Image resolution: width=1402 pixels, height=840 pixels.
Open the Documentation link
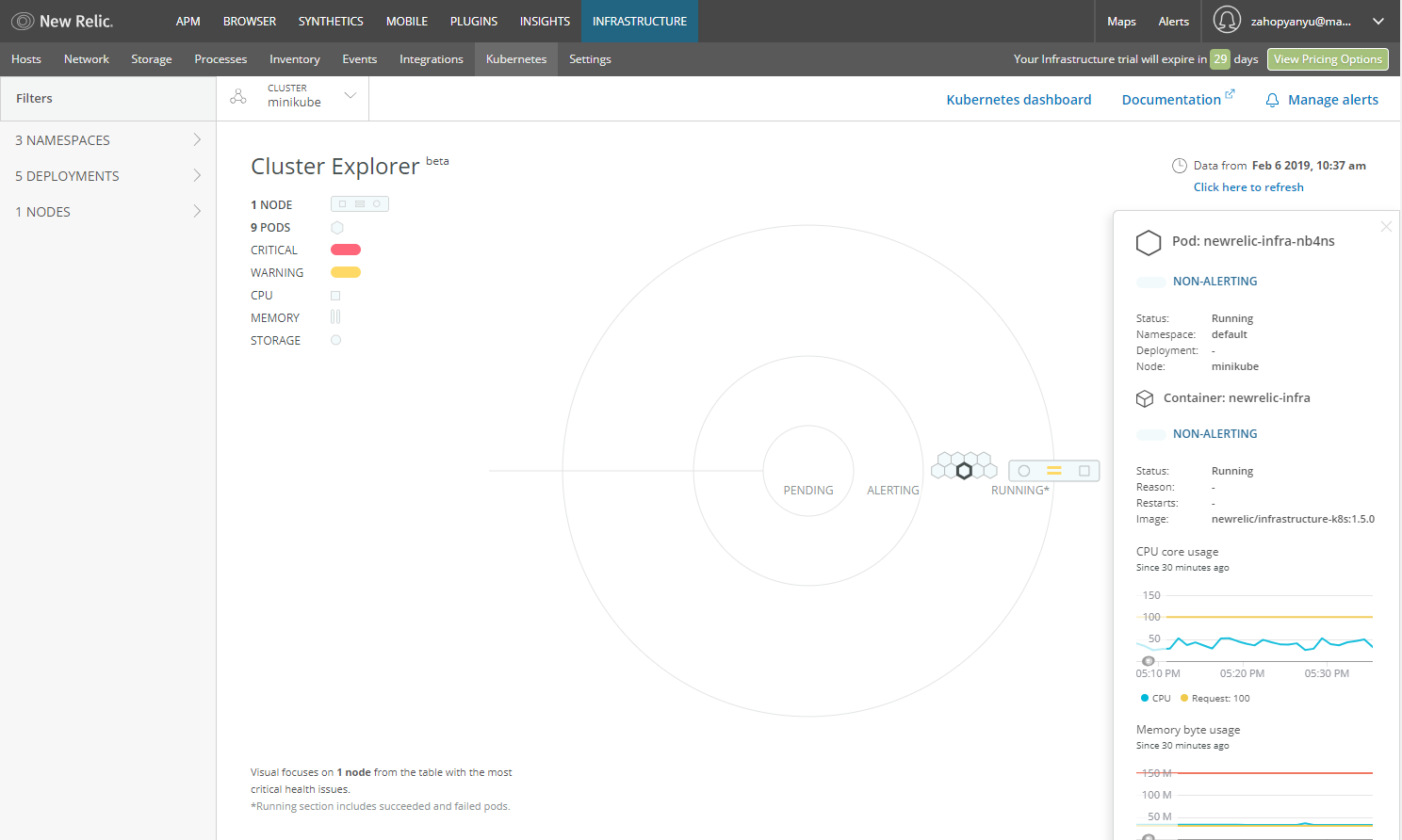[1171, 100]
